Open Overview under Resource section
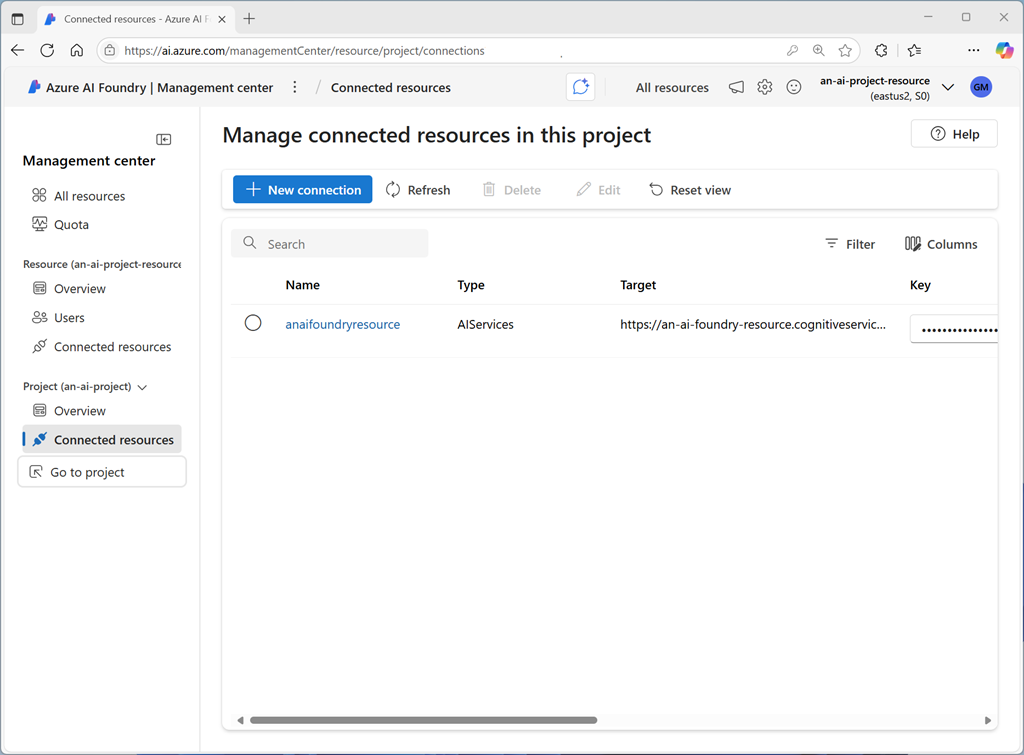1024x755 pixels. [68, 289]
